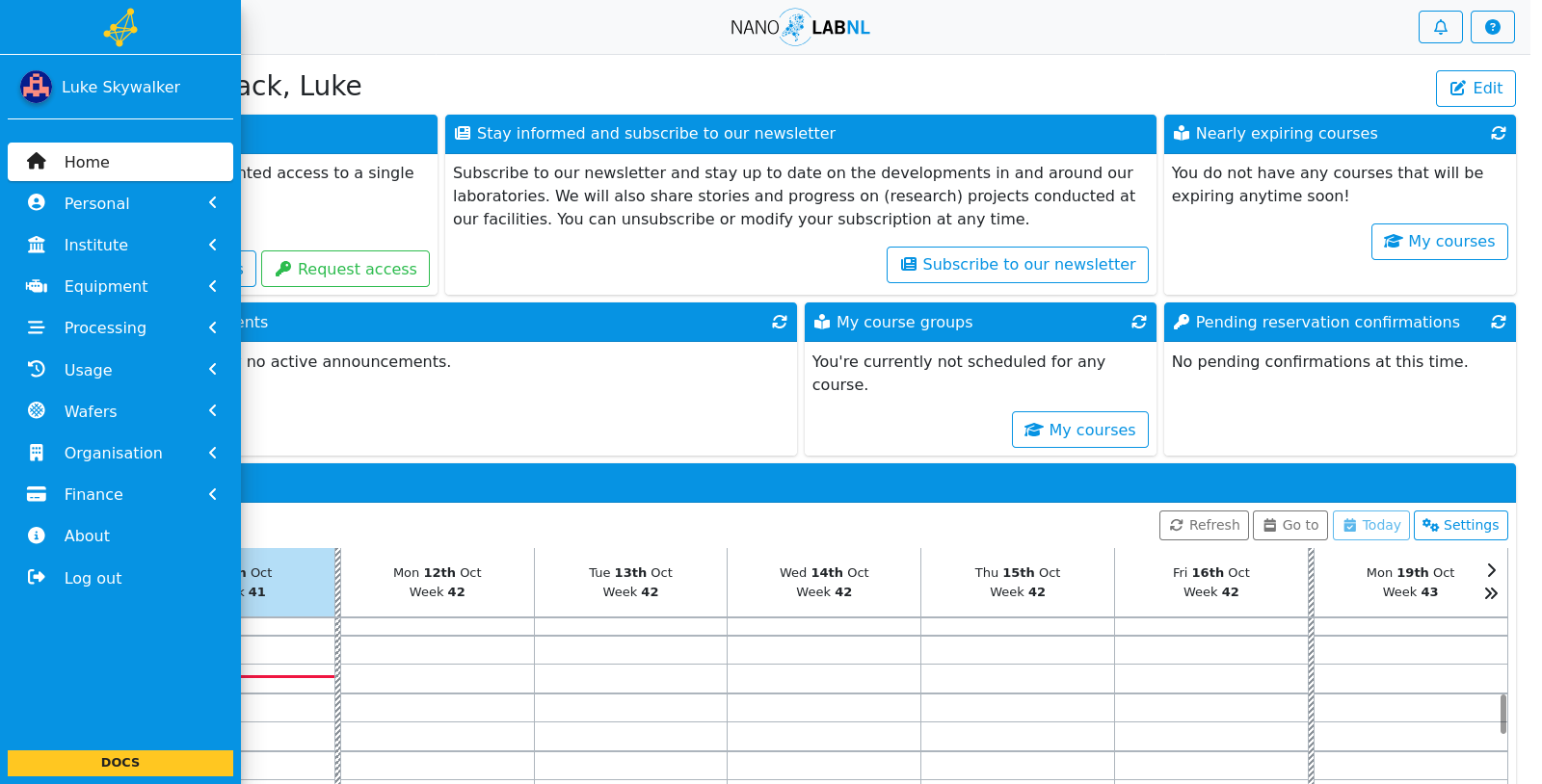Expand the Equipment menu
The image size is (1542, 784).
tap(120, 286)
